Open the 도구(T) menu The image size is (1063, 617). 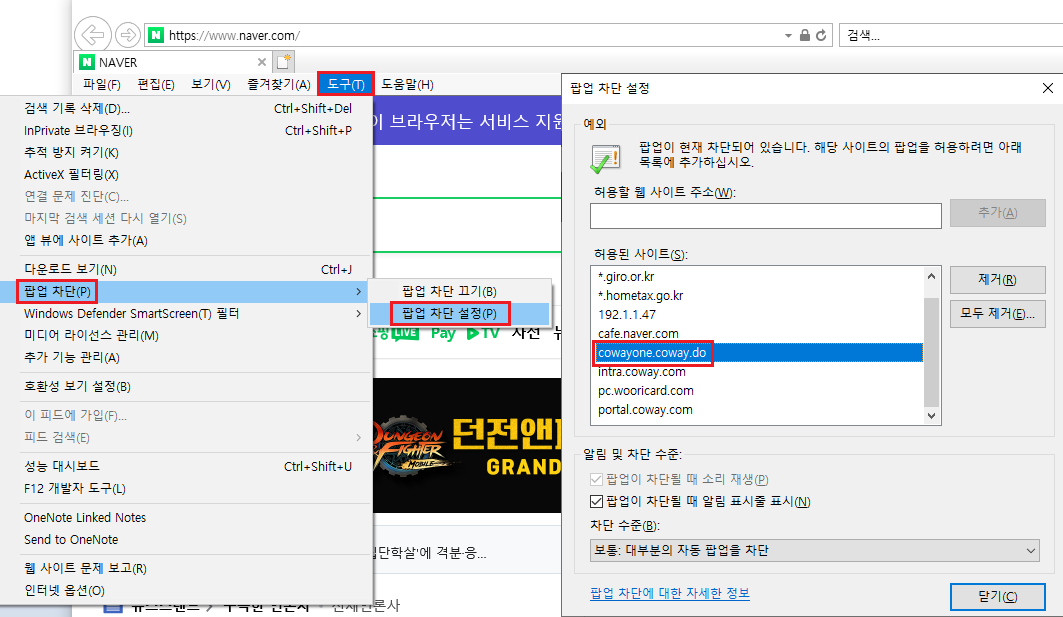pos(346,84)
